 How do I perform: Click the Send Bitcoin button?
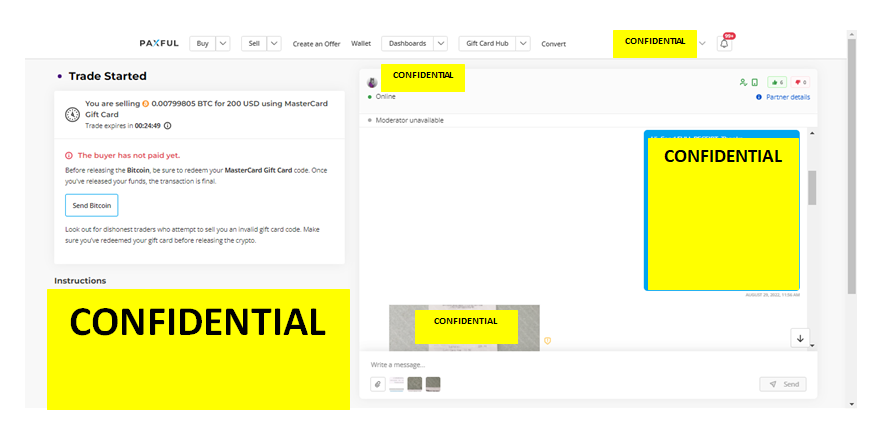pyautogui.click(x=92, y=206)
